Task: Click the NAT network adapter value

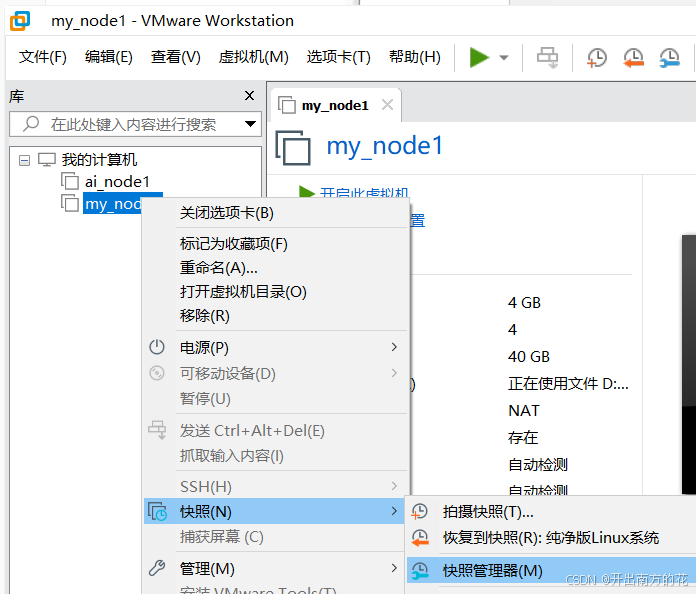Action: (x=524, y=411)
